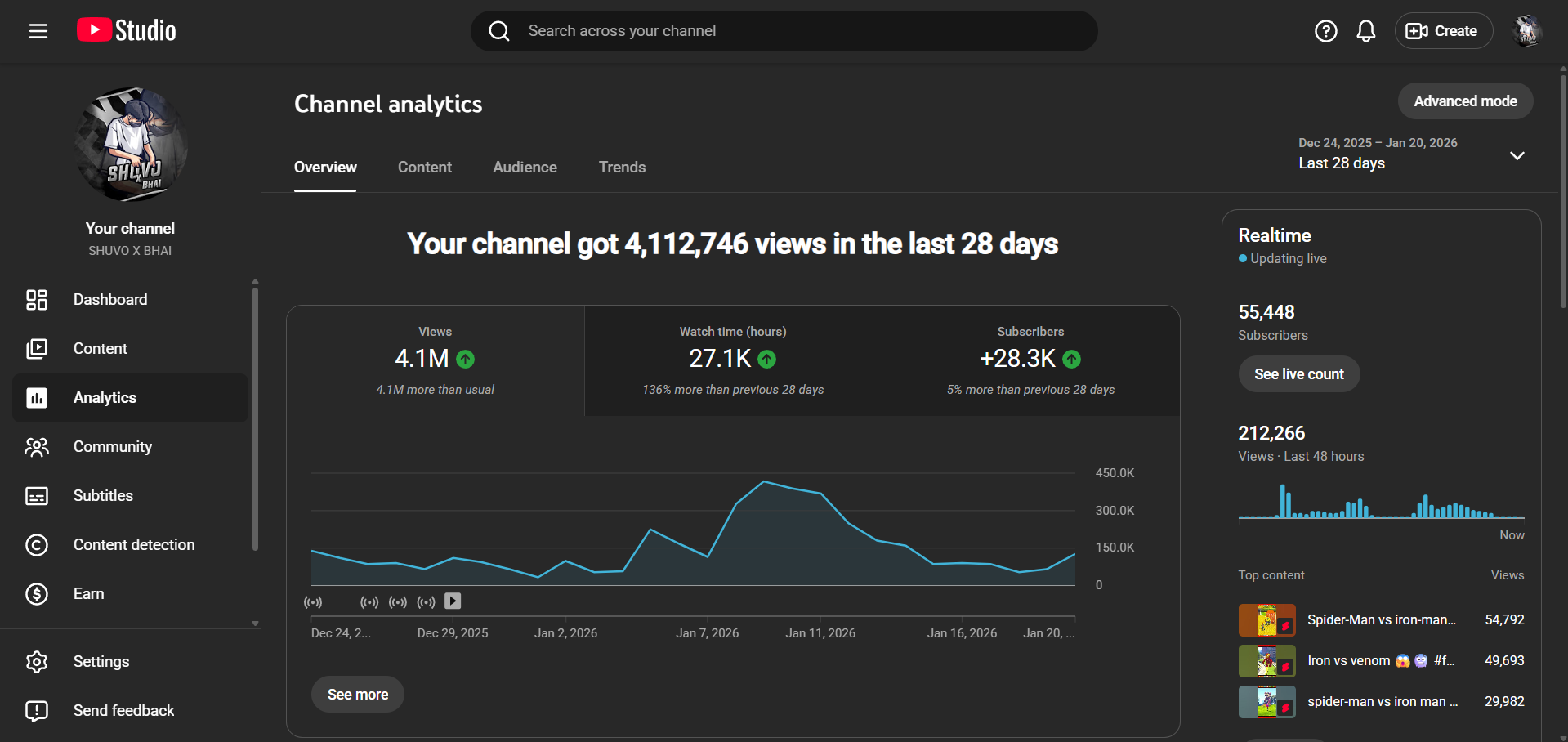The width and height of the screenshot is (1568, 742).
Task: Open Content detection in sidebar
Action: (134, 545)
